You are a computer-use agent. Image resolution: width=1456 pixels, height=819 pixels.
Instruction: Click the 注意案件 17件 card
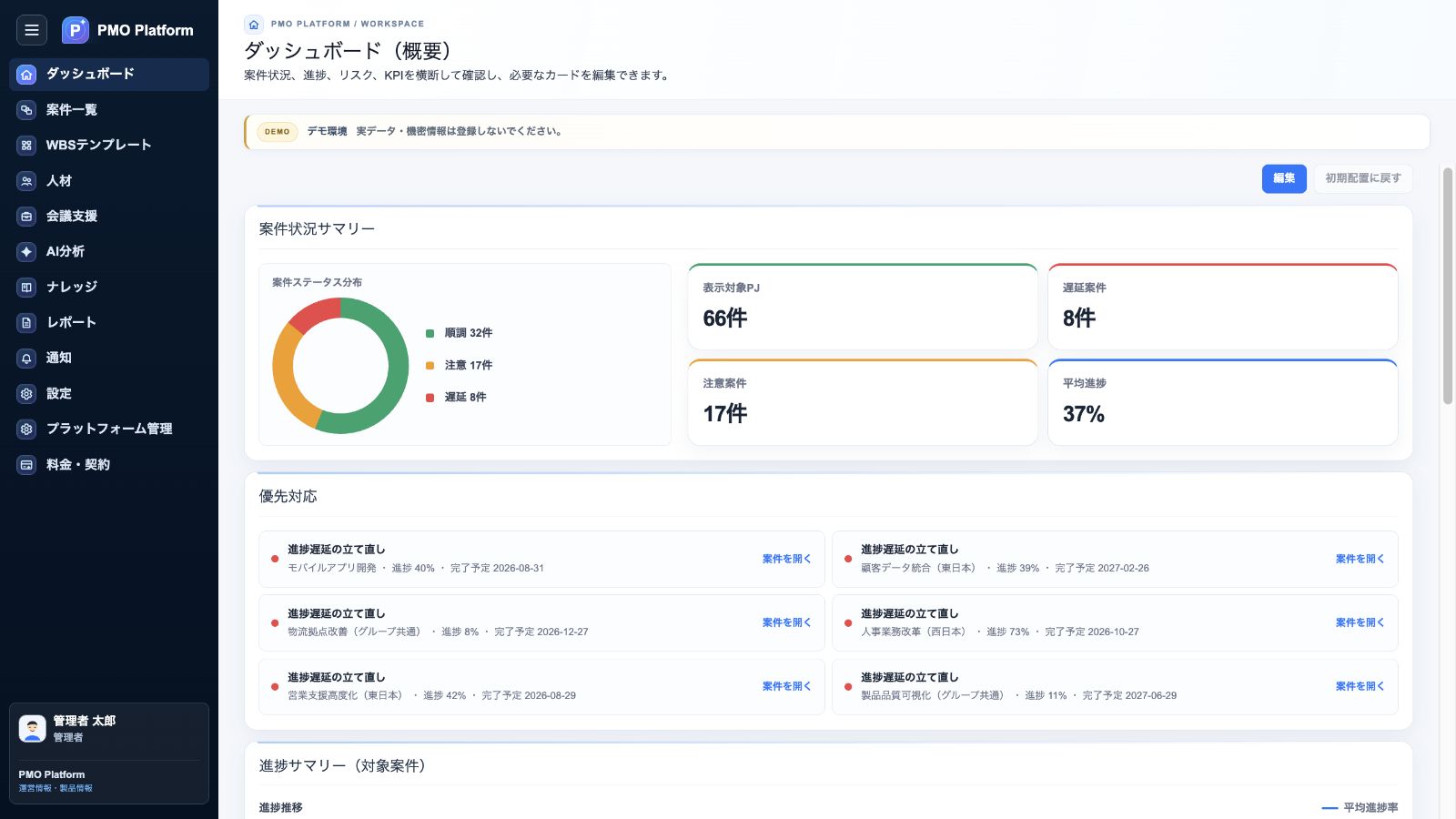pos(863,402)
